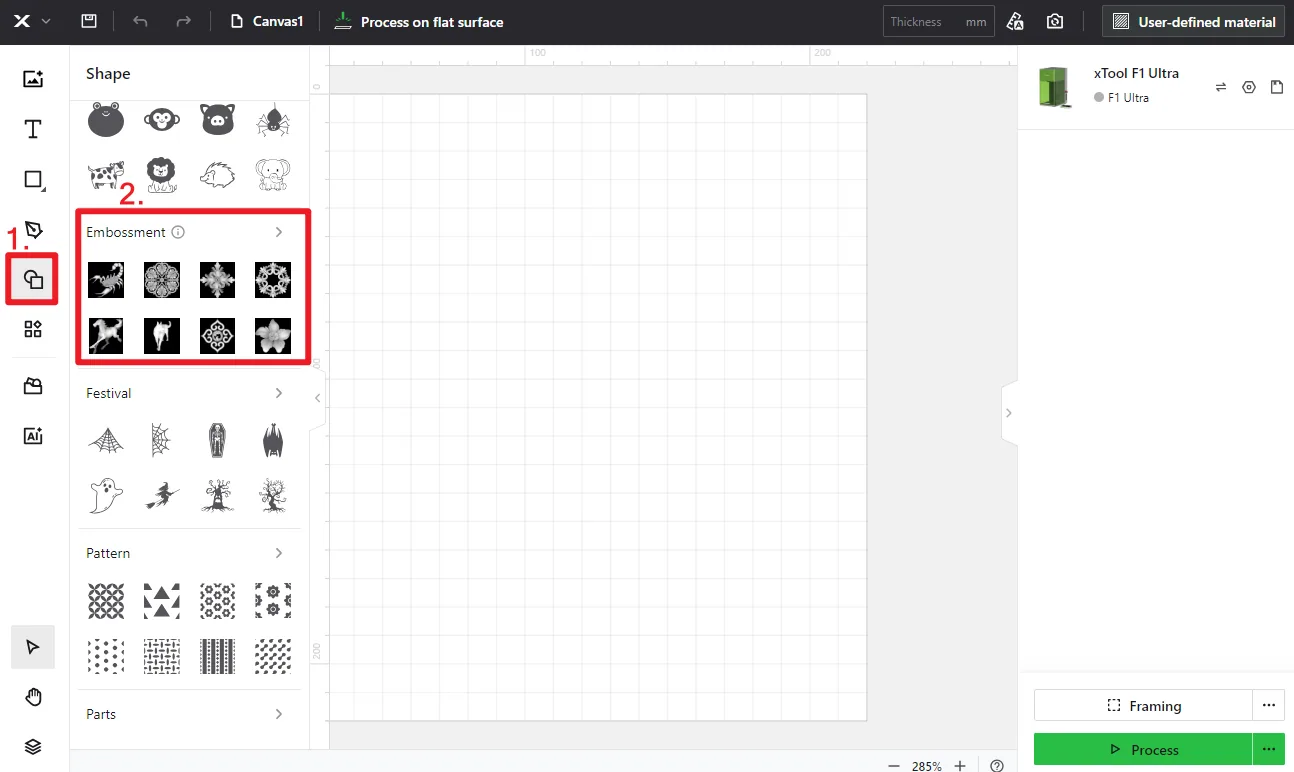
Task: Click the auto-measure thickness icon
Action: (1015, 21)
